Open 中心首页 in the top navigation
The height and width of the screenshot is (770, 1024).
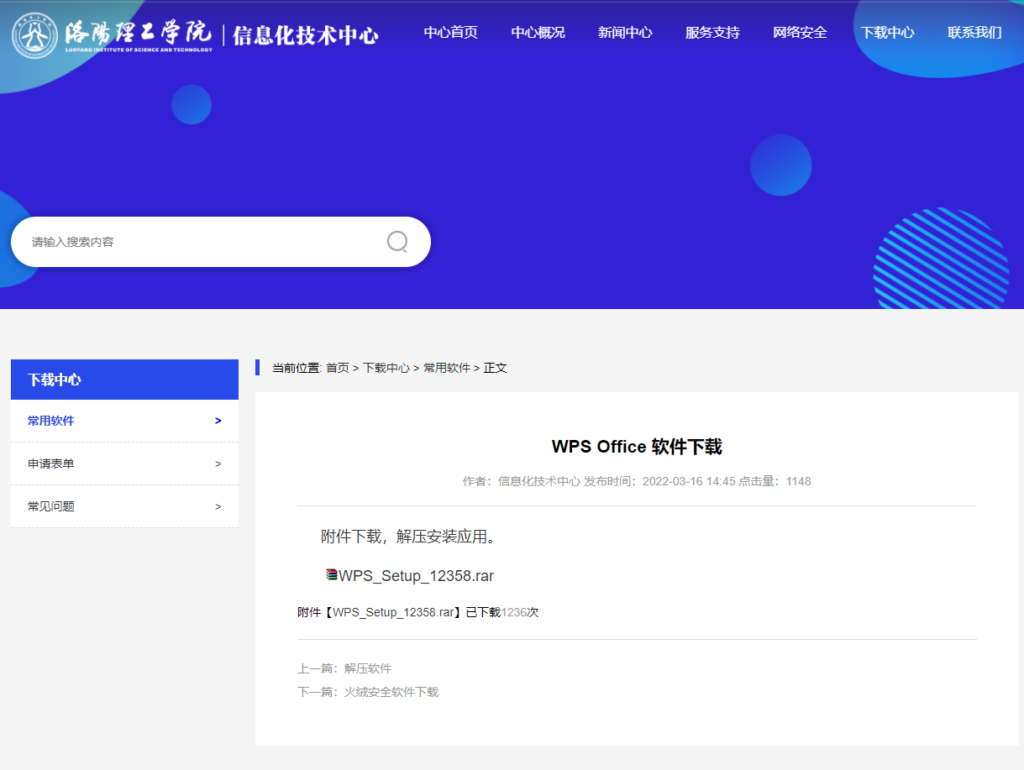tap(451, 33)
